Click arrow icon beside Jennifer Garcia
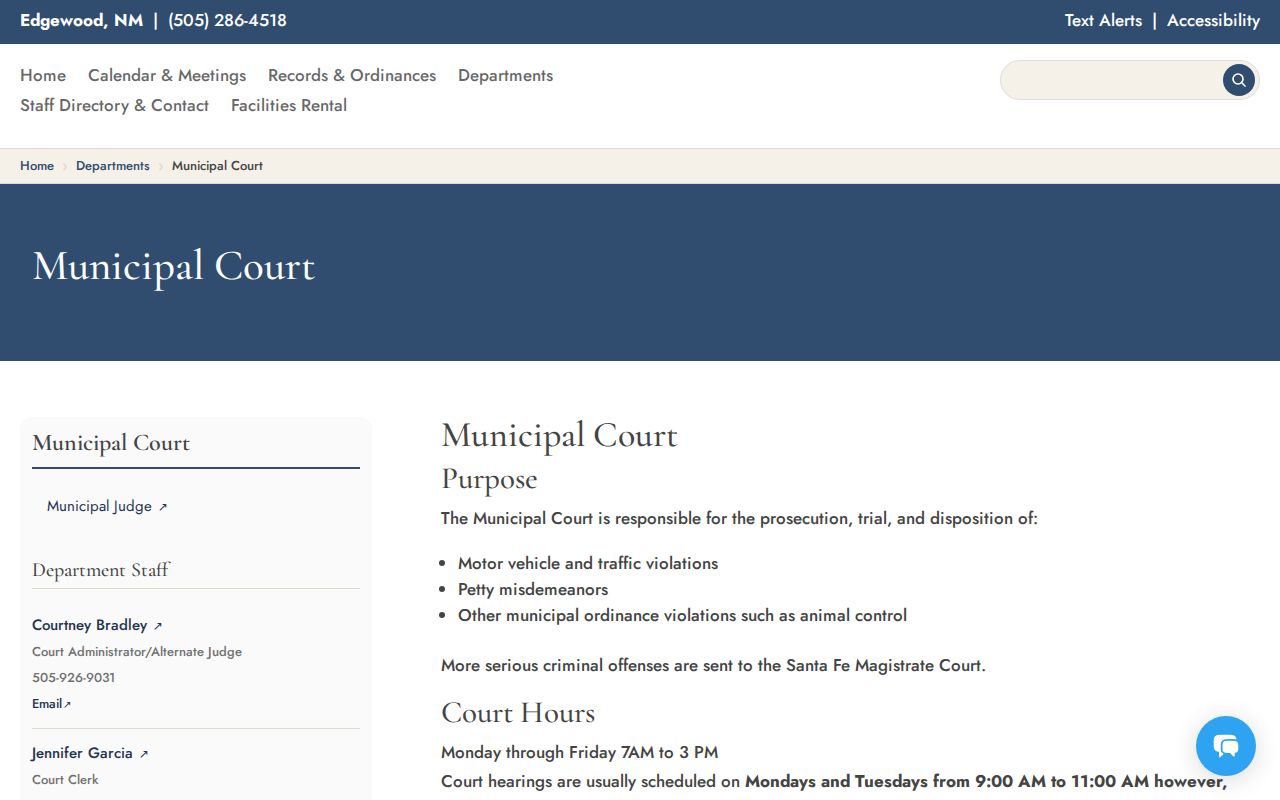The height and width of the screenshot is (800, 1280). tap(144, 754)
